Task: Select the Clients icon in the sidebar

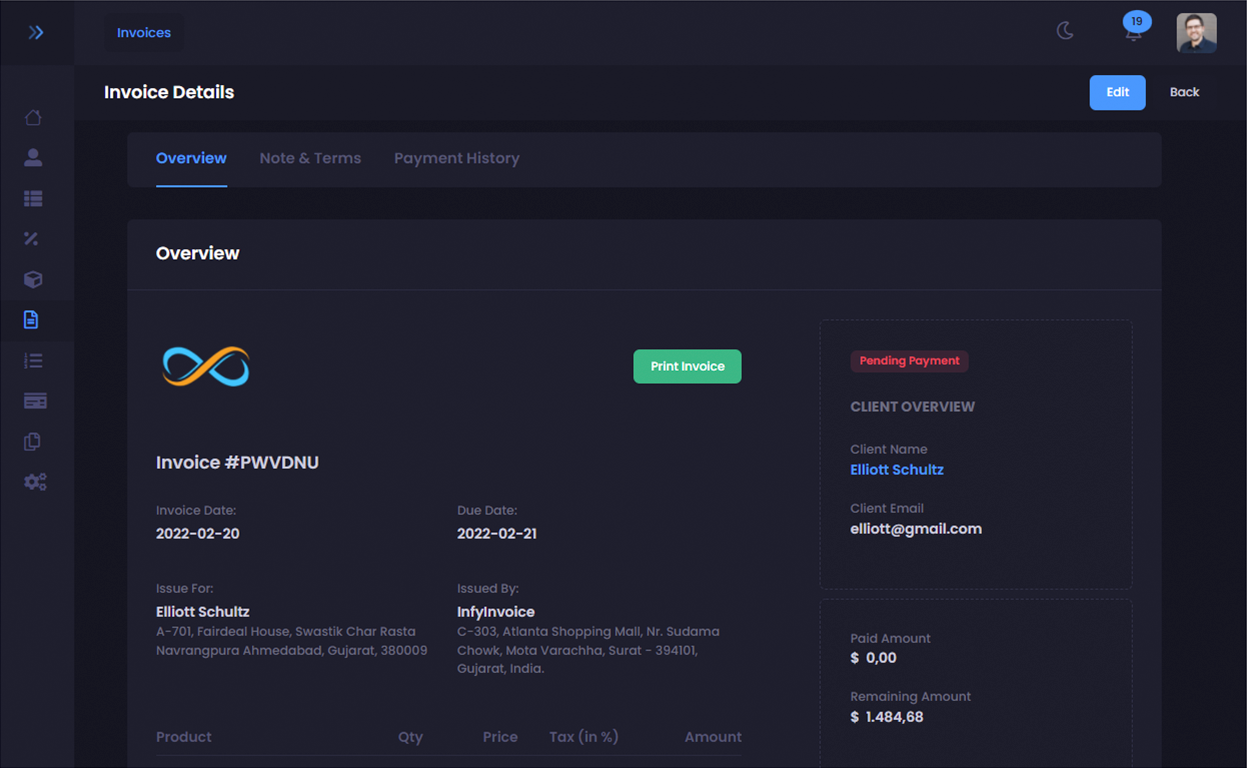Action: [33, 157]
